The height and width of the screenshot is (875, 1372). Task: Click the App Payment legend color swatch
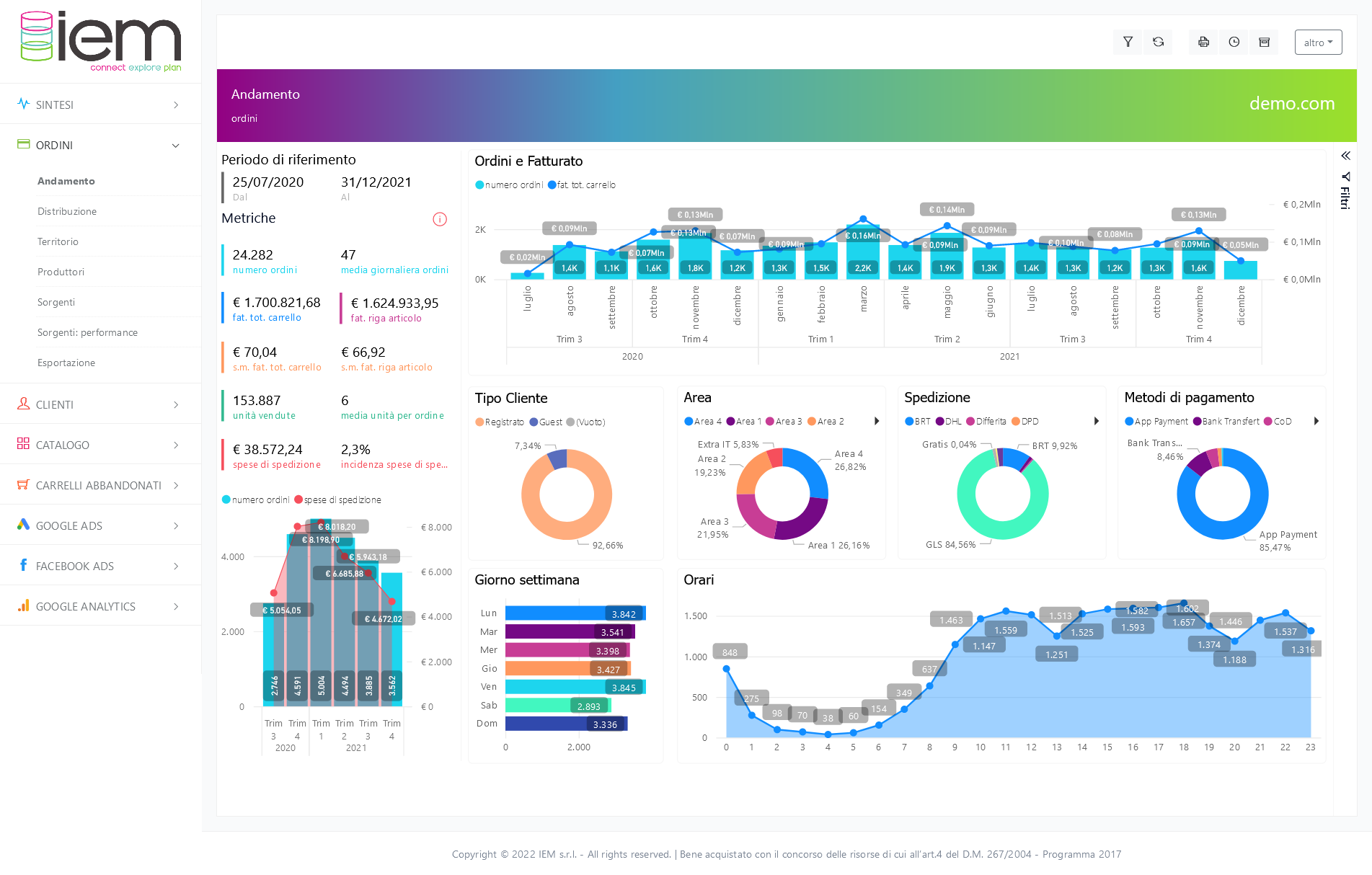click(1129, 422)
